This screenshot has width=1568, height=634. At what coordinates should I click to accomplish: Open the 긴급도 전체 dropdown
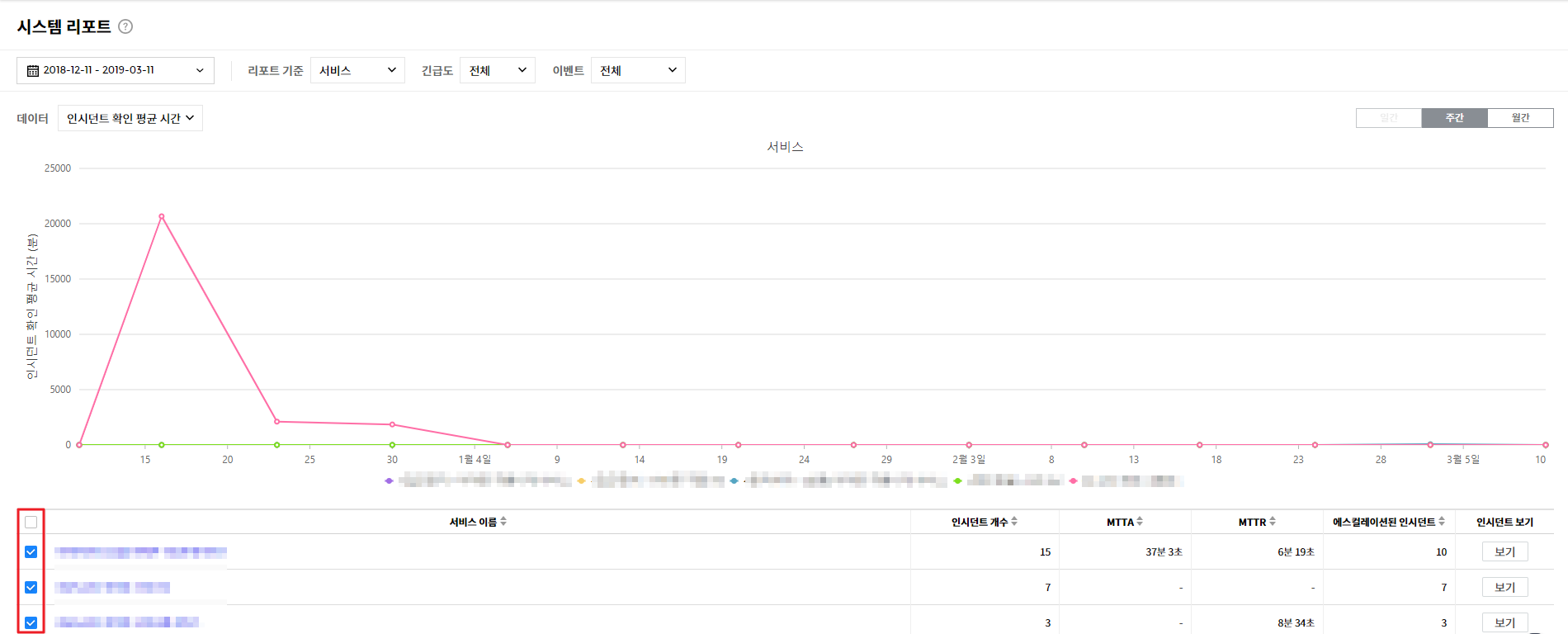(x=497, y=70)
